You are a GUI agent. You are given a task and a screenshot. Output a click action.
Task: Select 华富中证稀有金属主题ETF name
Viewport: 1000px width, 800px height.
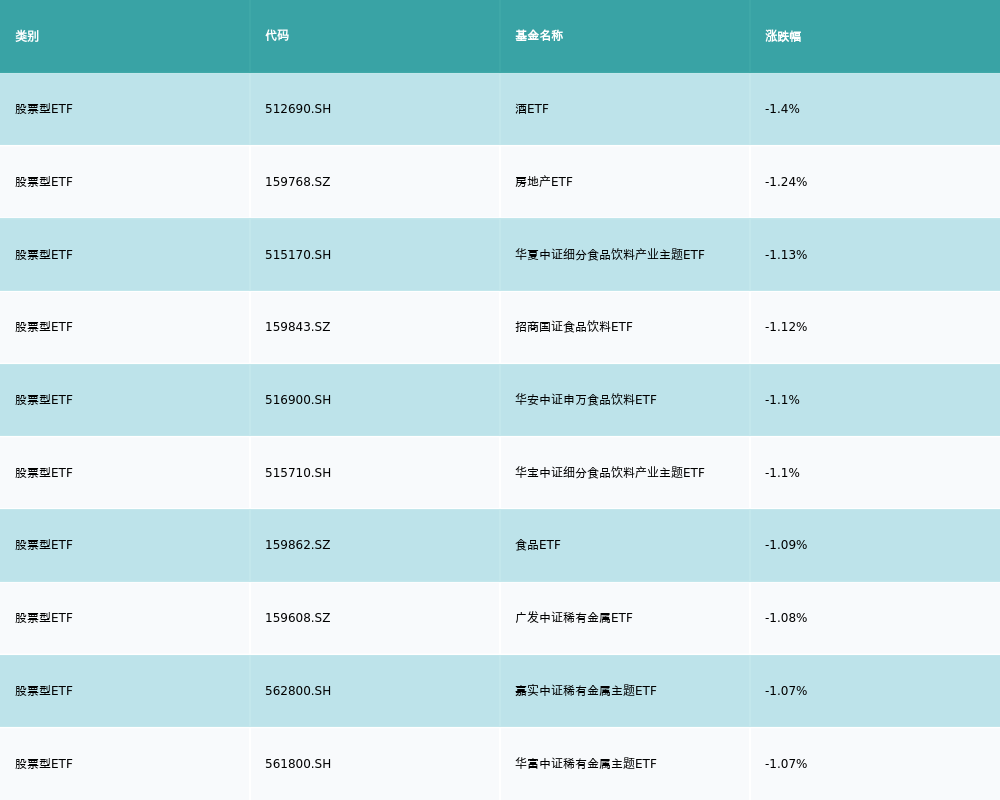coord(586,764)
